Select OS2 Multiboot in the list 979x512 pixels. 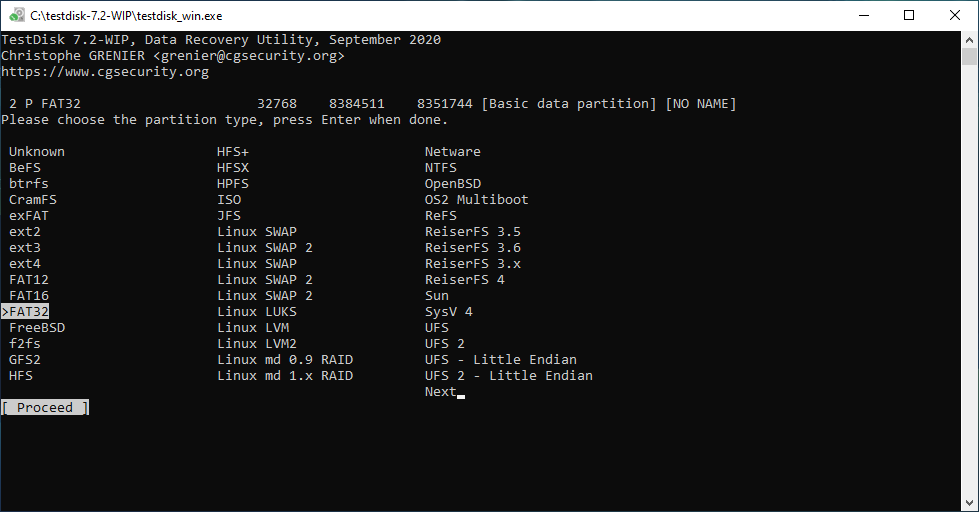tap(476, 200)
